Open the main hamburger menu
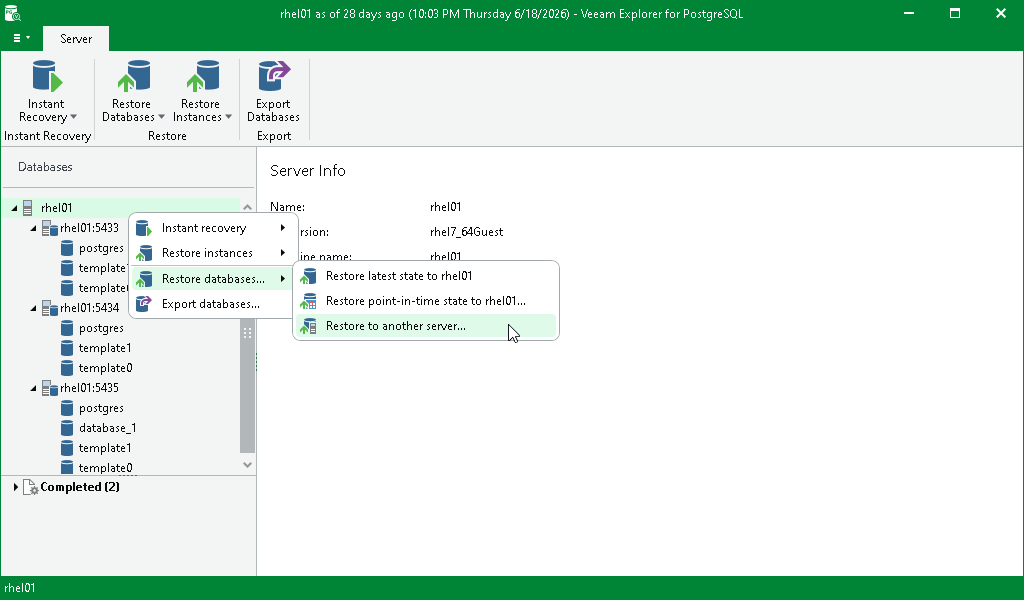The height and width of the screenshot is (600, 1024). [21, 39]
